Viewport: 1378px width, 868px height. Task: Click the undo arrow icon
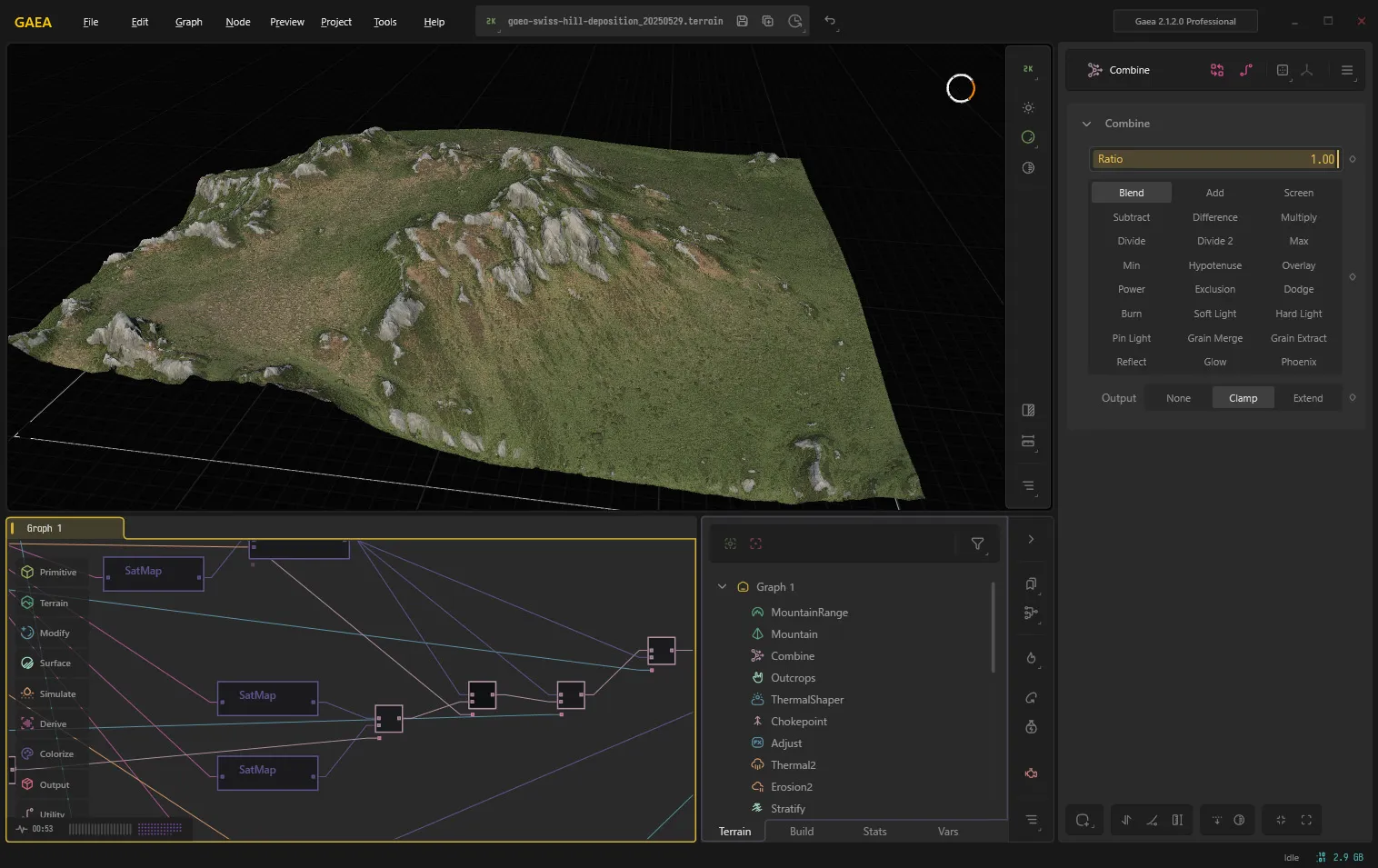point(829,21)
